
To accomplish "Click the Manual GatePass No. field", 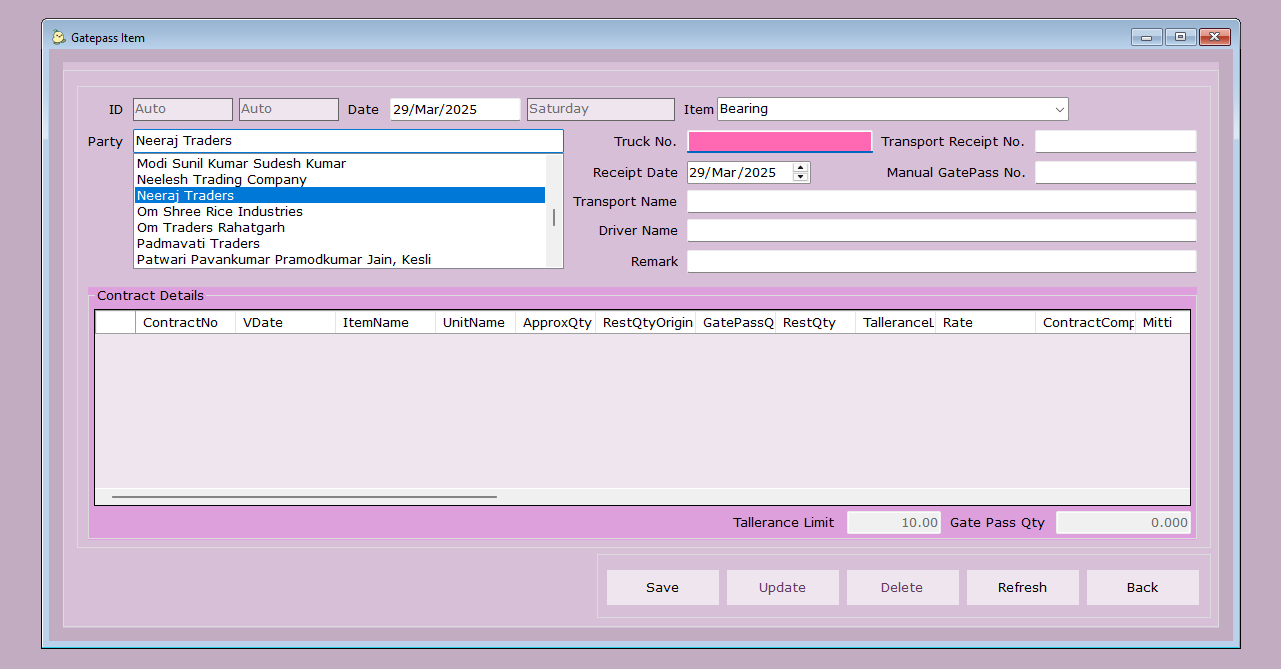I will coord(1115,172).
